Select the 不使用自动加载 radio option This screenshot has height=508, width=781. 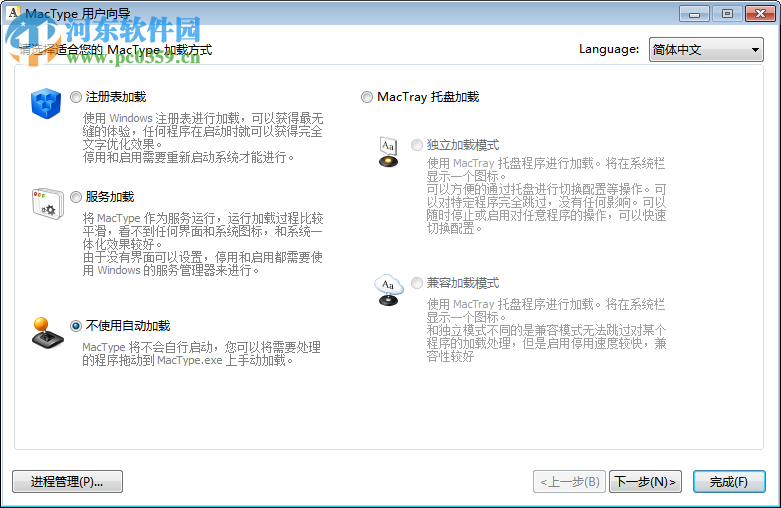(x=76, y=326)
